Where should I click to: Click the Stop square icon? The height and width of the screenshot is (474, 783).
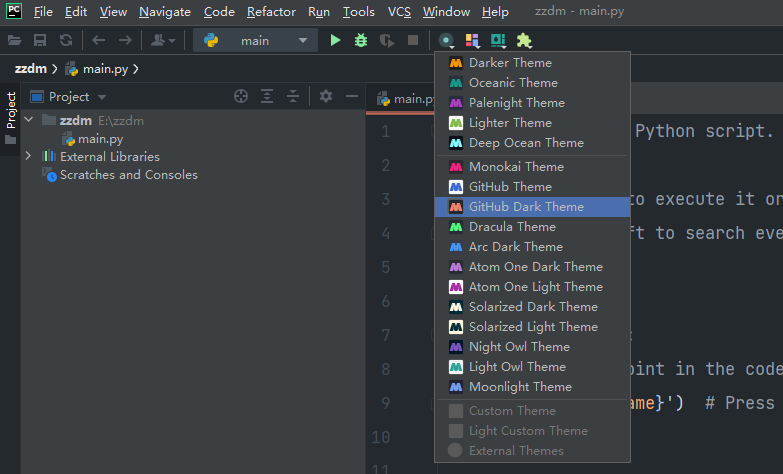(x=412, y=40)
